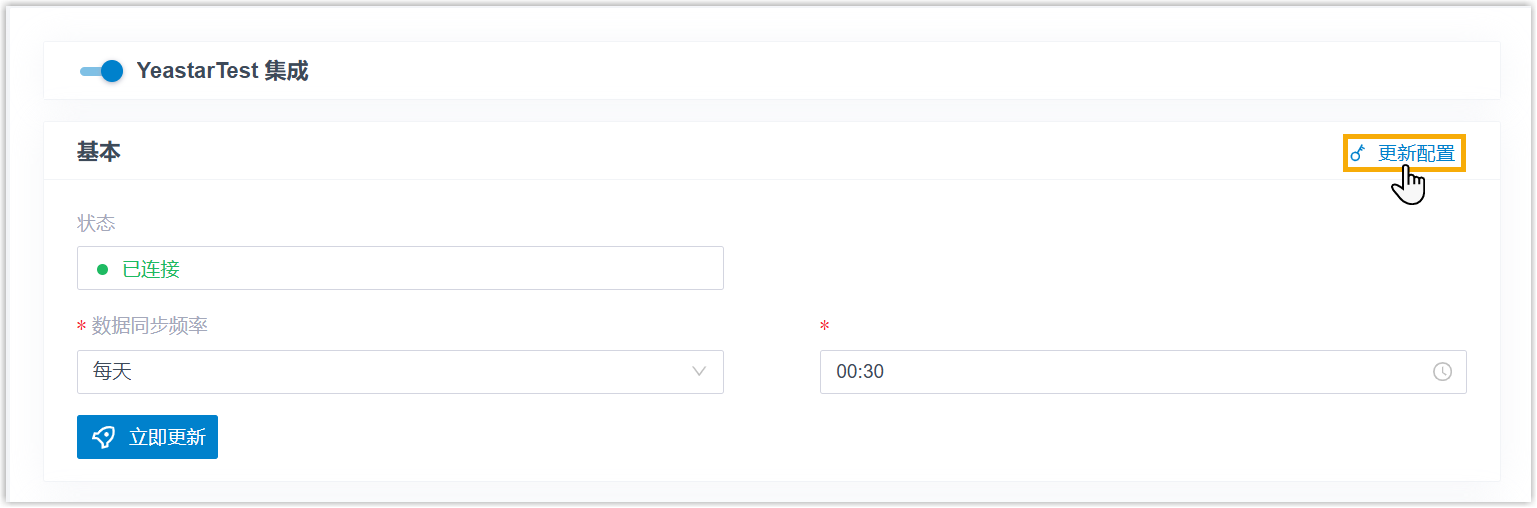Click the 数据同步频率 field label
Image resolution: width=1537 pixels, height=508 pixels.
pos(150,326)
